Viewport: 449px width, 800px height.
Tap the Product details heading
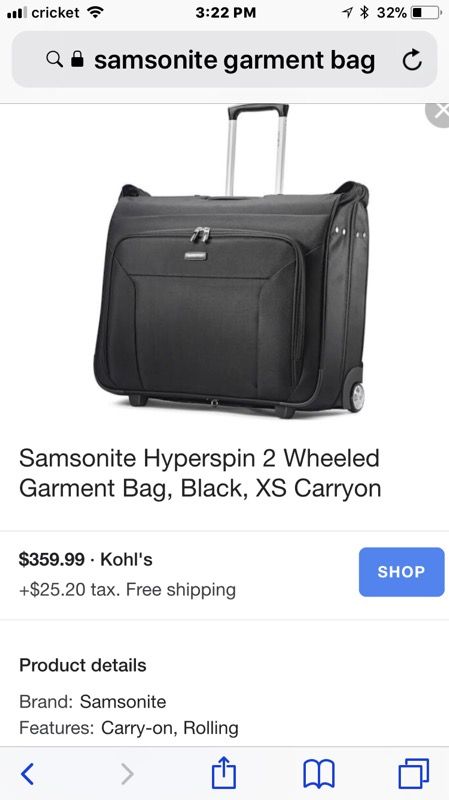pyautogui.click(x=83, y=665)
